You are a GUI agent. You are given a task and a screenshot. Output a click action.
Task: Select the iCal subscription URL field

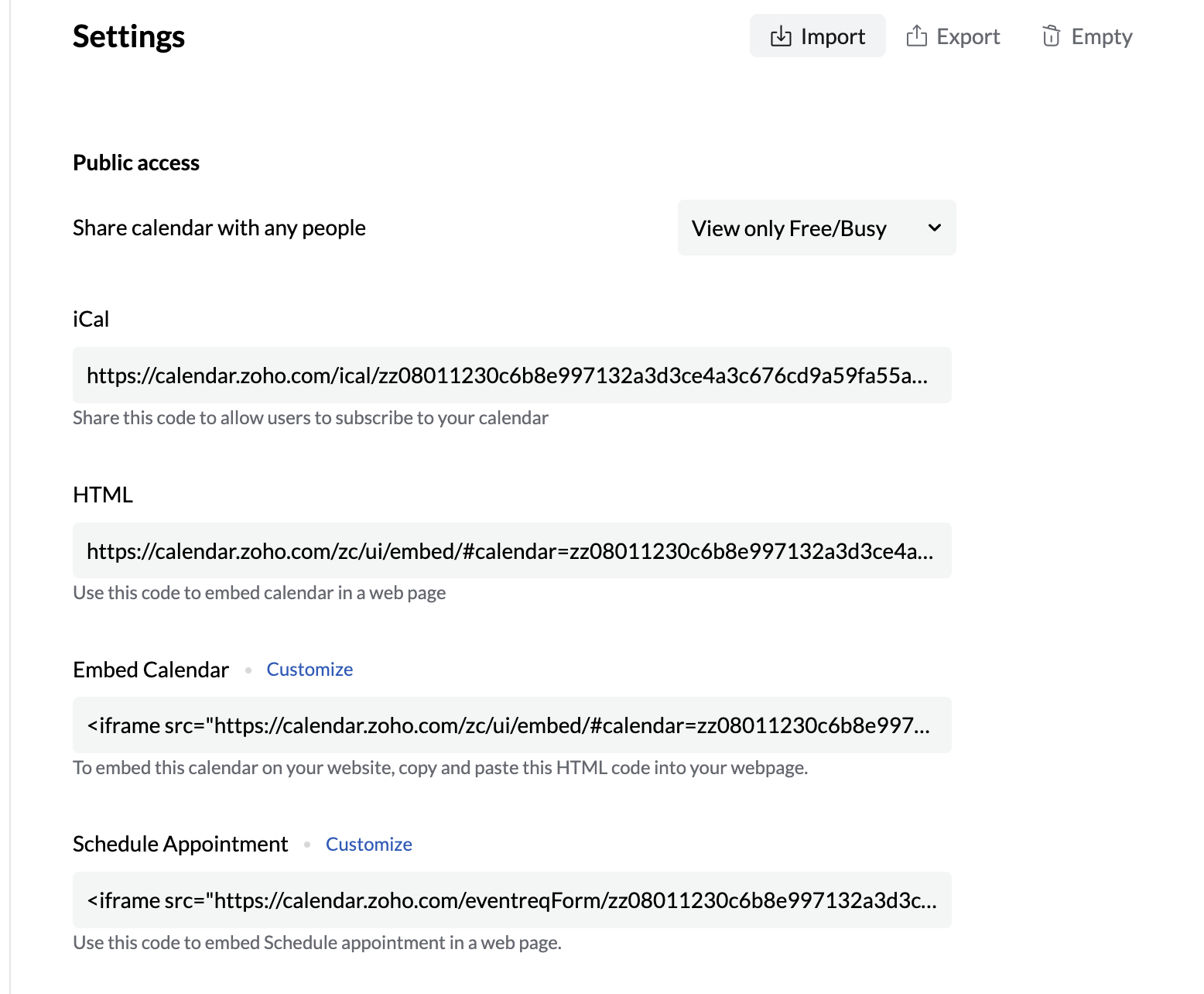511,375
